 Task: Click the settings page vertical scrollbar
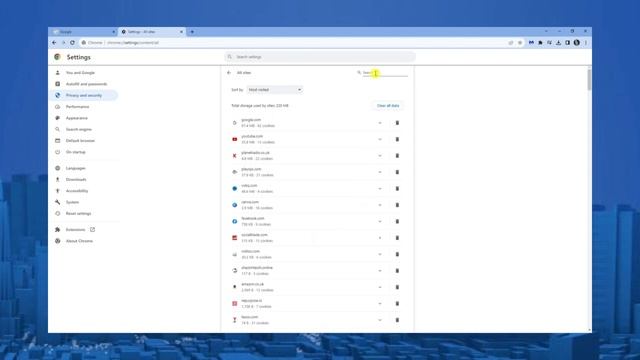click(x=589, y=80)
